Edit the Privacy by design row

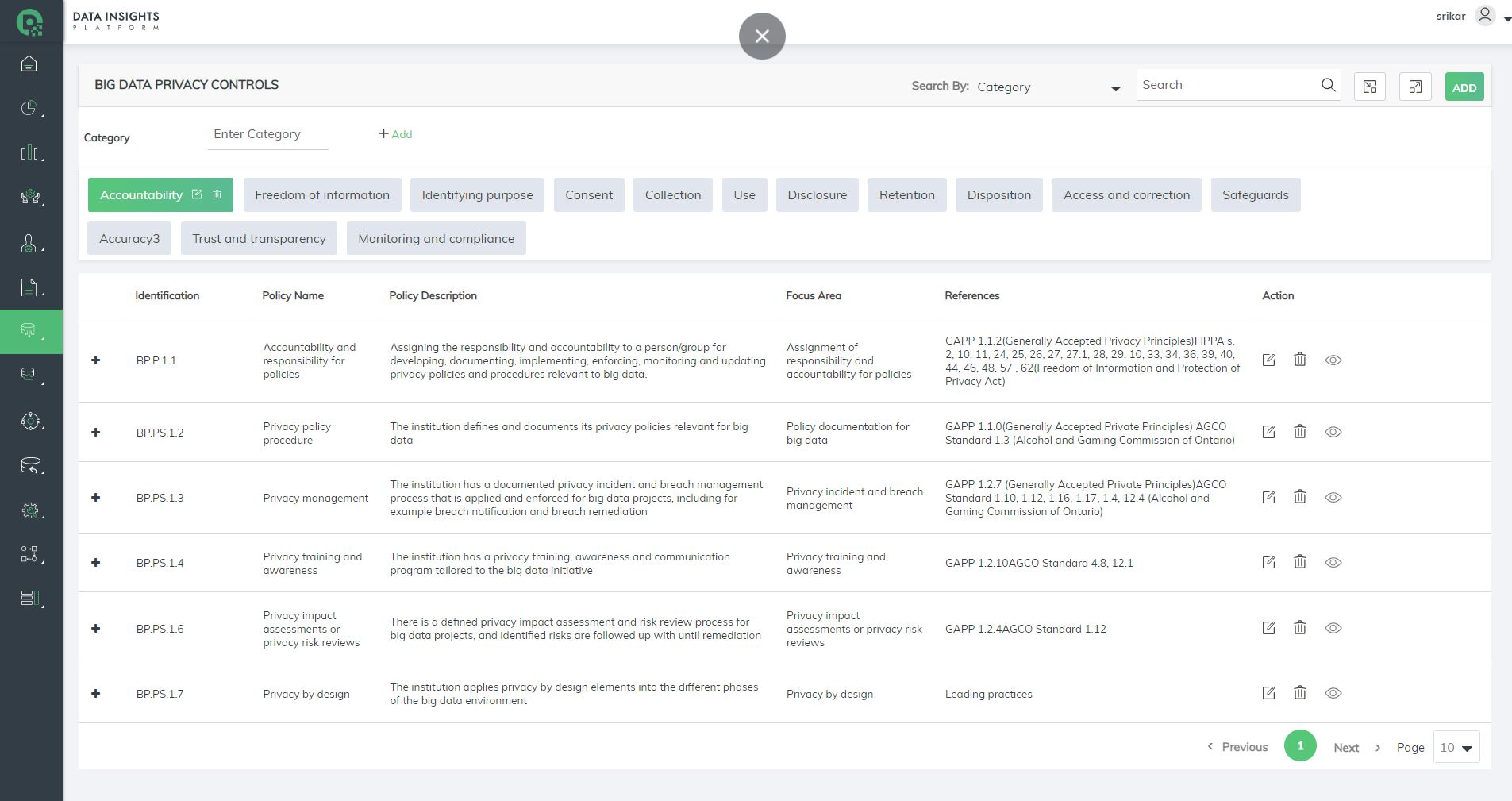coord(1268,693)
